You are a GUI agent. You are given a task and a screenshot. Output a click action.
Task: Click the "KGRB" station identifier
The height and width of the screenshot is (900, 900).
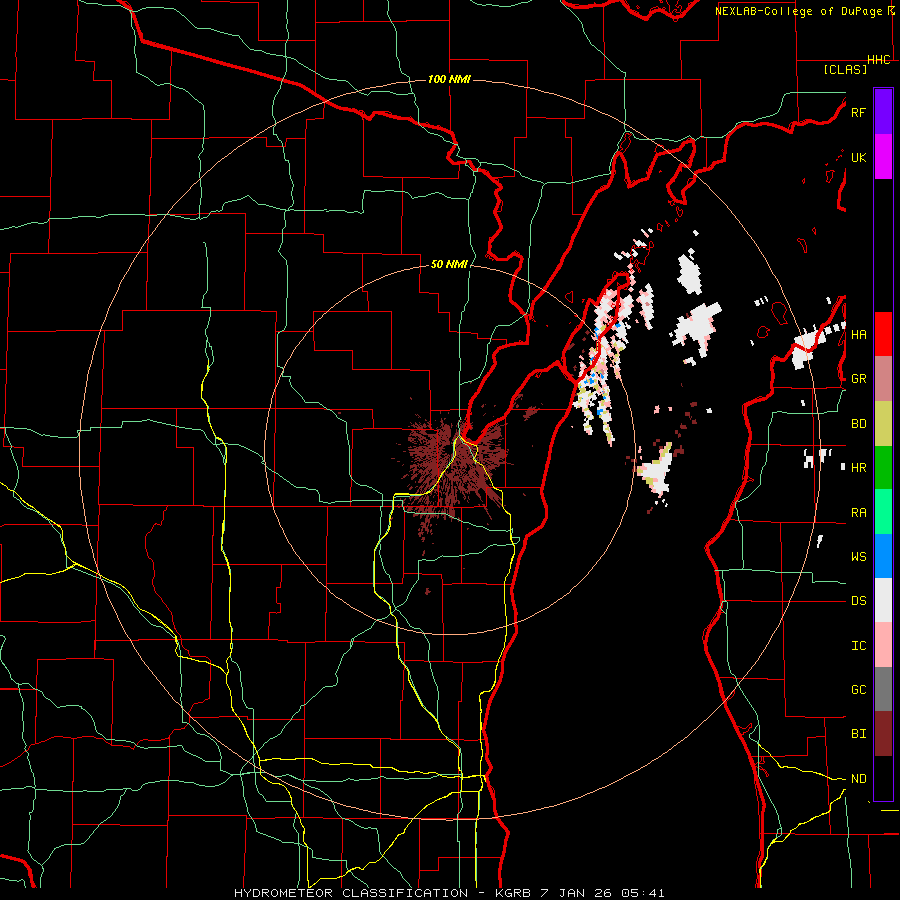click(x=514, y=893)
